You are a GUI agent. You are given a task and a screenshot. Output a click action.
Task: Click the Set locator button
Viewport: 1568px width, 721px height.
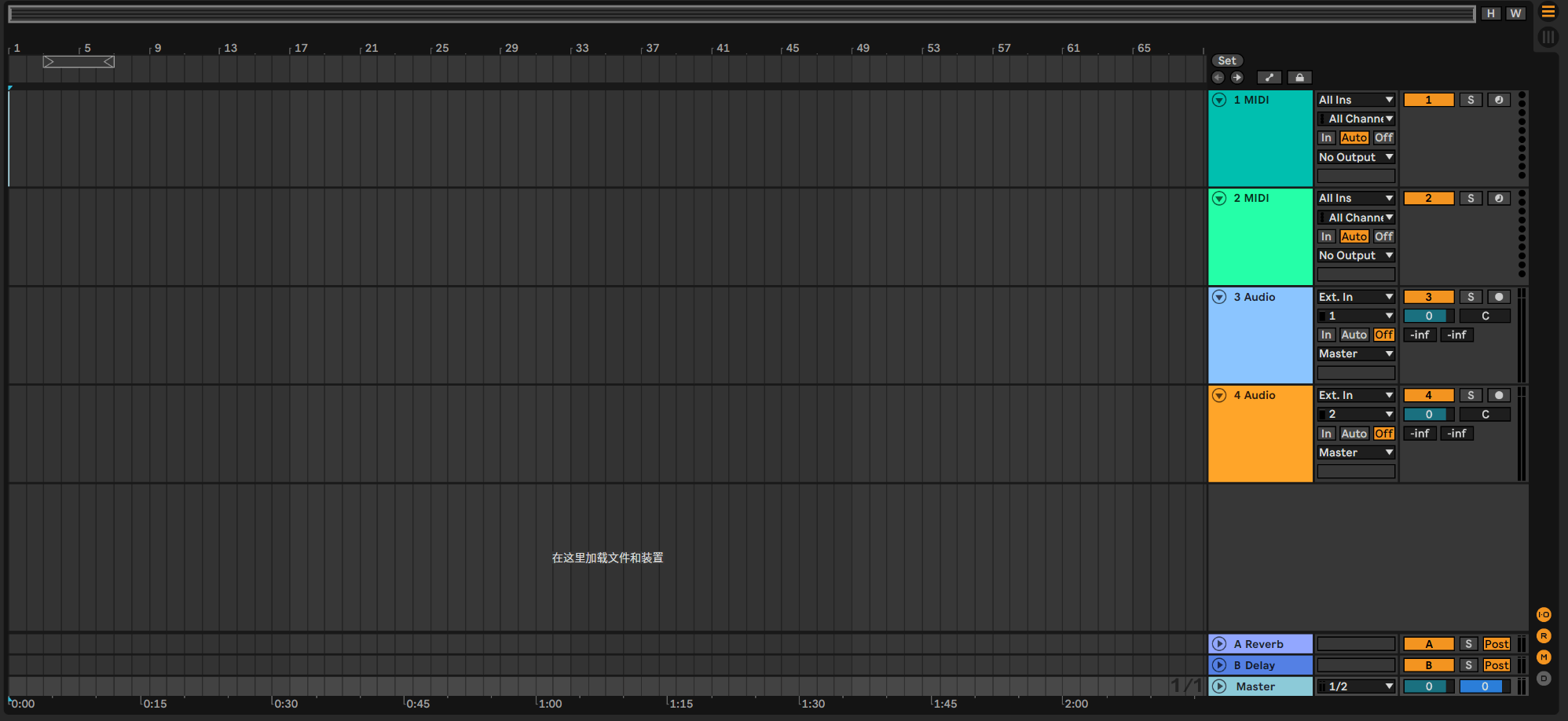pyautogui.click(x=1226, y=60)
